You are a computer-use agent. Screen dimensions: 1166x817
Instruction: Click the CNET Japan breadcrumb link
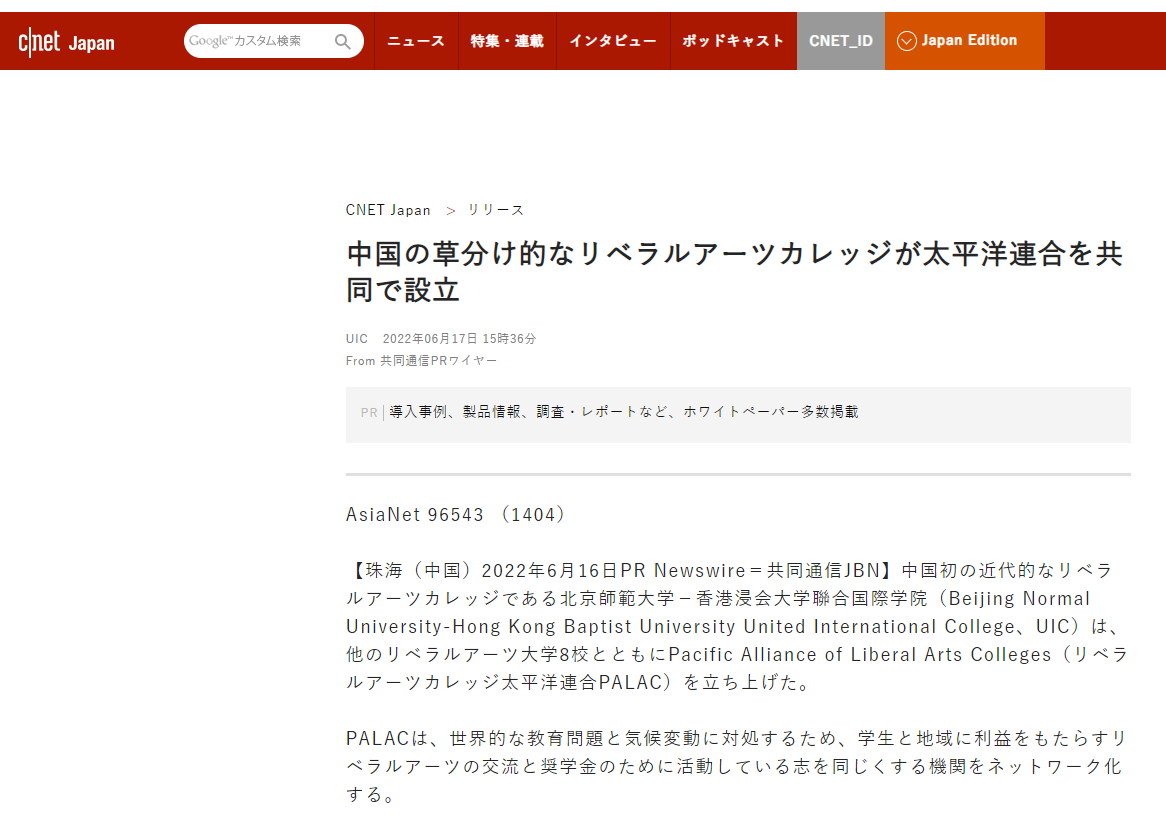pyautogui.click(x=388, y=210)
